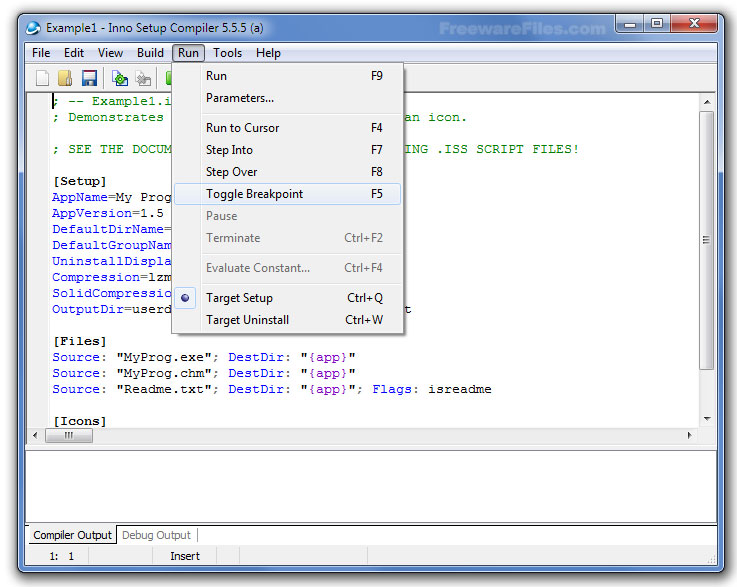Click the vertical scrollbar down arrow
The image size is (737, 587).
click(x=707, y=418)
